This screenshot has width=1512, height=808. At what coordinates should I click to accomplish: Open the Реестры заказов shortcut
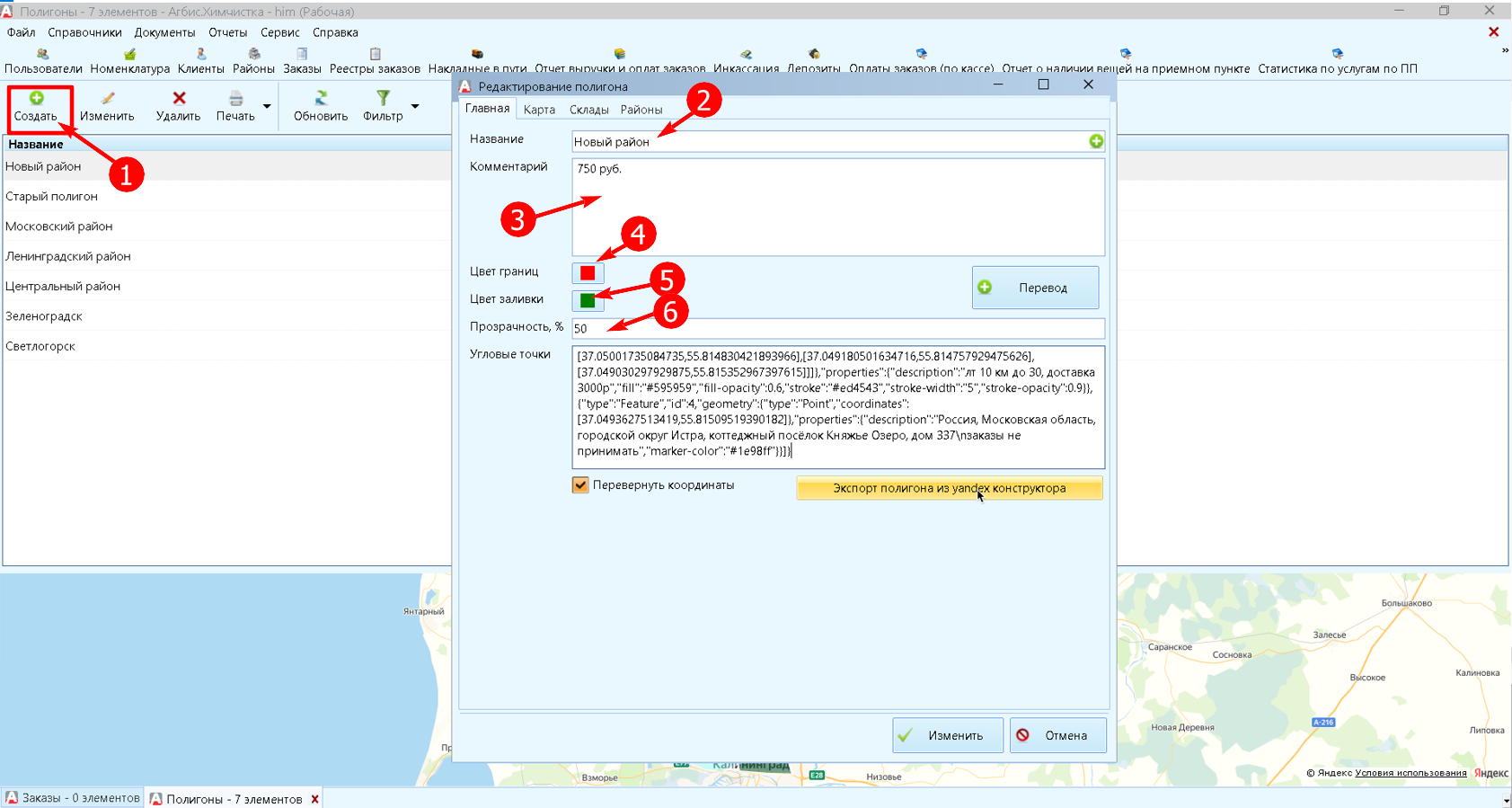pyautogui.click(x=375, y=62)
